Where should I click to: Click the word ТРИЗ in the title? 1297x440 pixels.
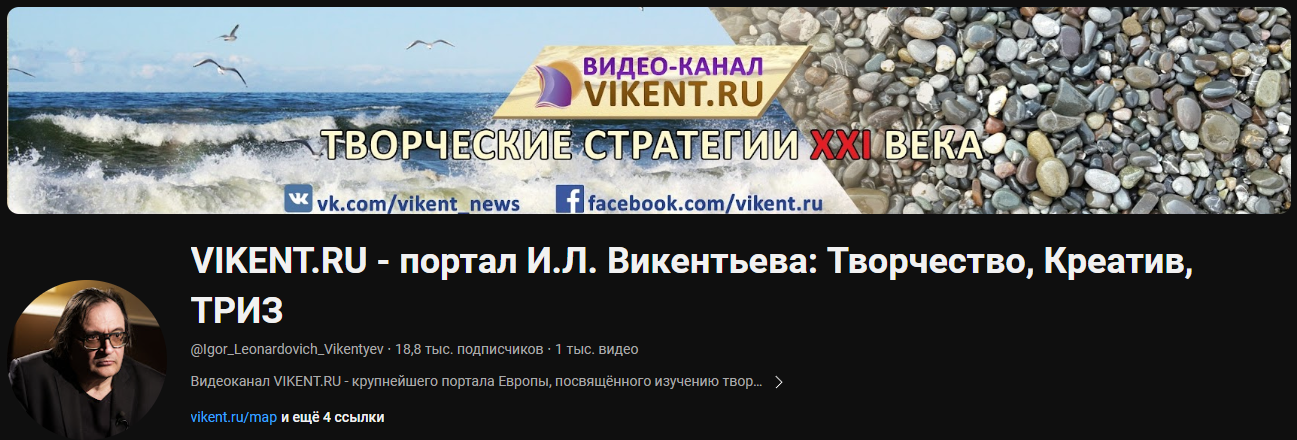point(237,309)
